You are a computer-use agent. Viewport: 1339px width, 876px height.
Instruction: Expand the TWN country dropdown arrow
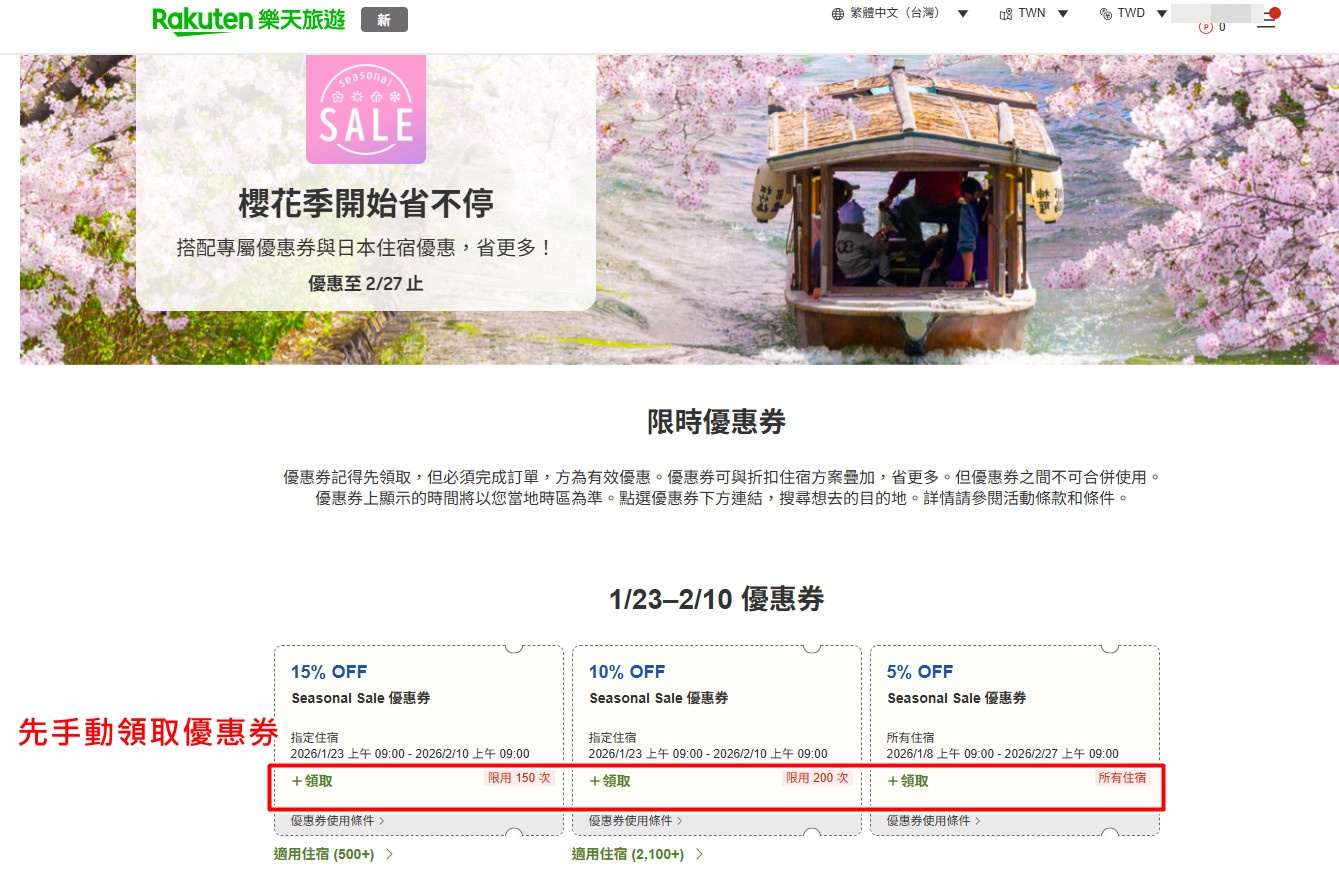click(x=1063, y=14)
